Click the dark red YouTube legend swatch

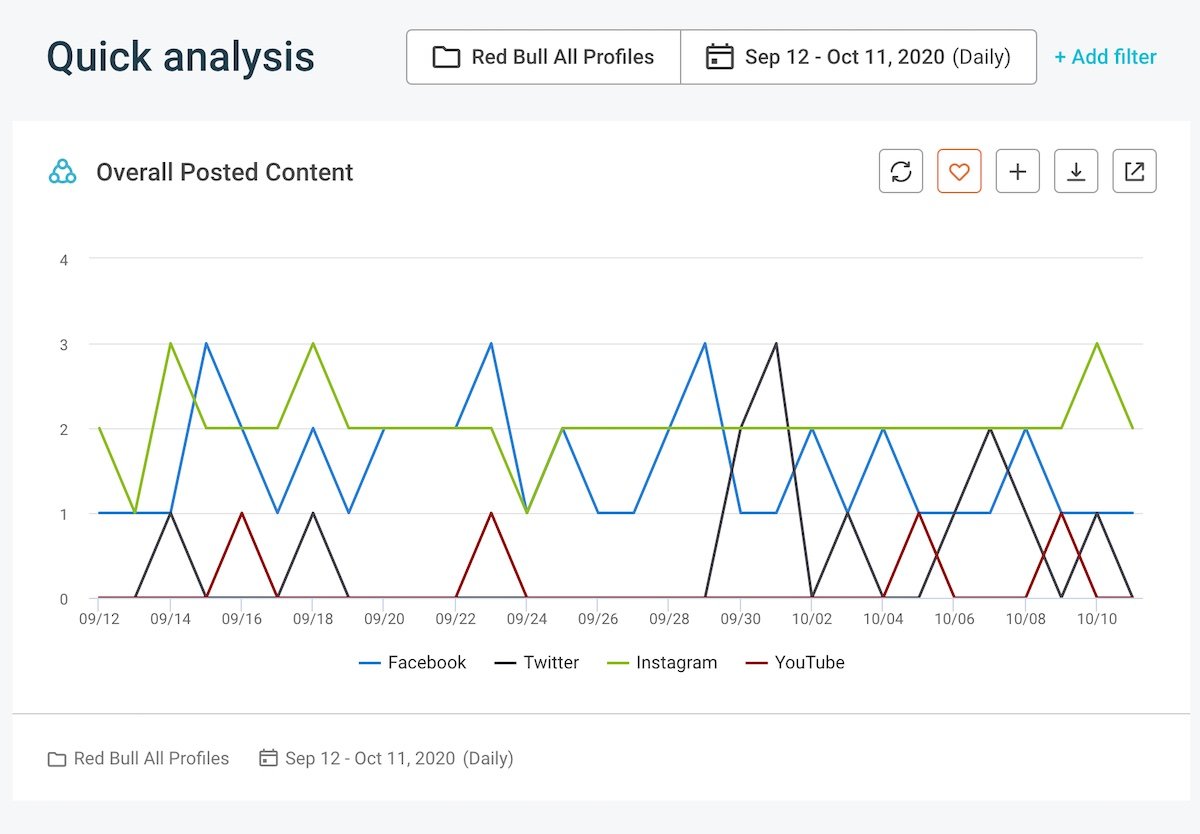pyautogui.click(x=756, y=663)
